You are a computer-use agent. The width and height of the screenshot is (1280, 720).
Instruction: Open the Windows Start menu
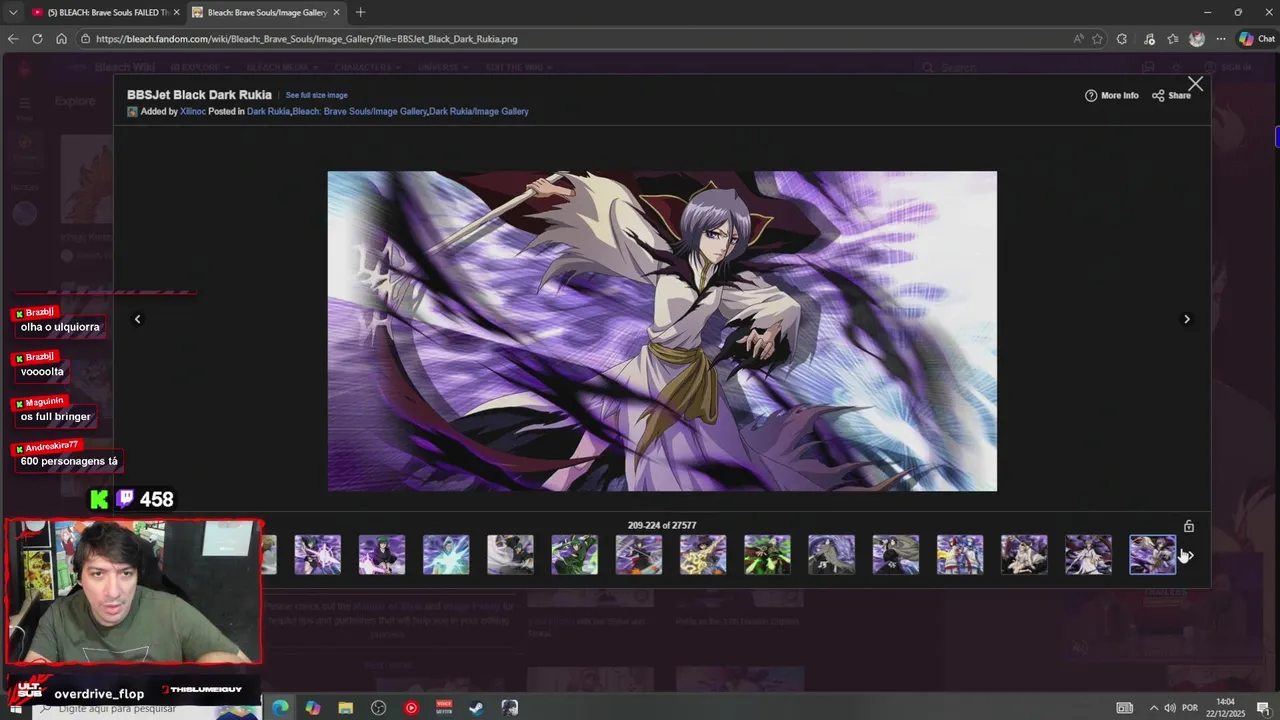click(15, 708)
